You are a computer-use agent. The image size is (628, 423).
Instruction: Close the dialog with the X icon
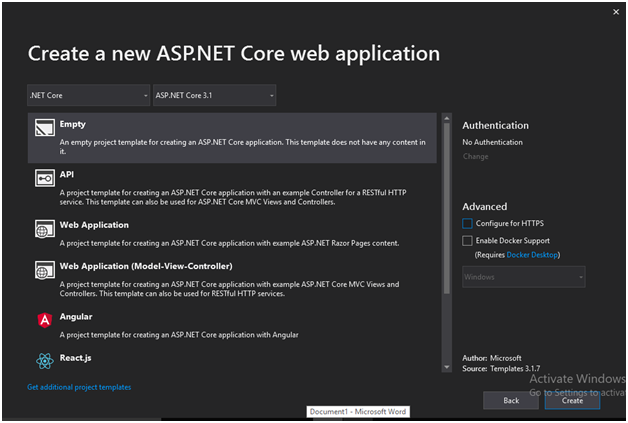pyautogui.click(x=616, y=12)
